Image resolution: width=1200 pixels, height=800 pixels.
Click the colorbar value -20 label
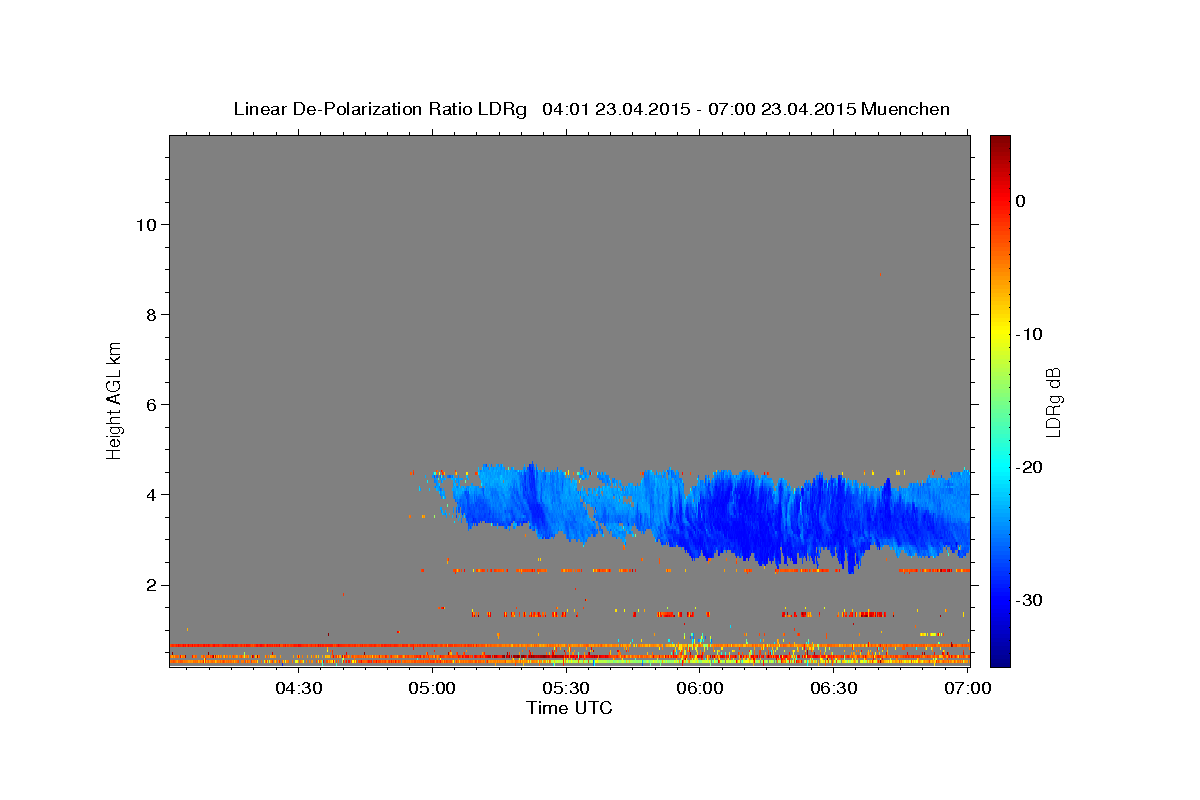coord(1029,467)
